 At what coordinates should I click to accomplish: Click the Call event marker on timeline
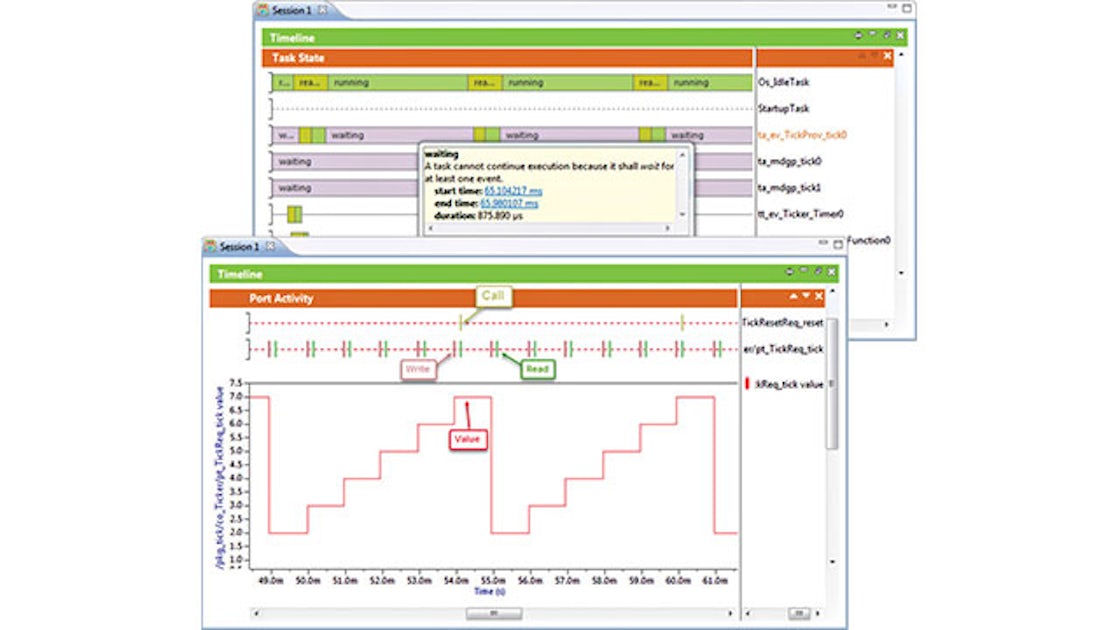coord(461,322)
